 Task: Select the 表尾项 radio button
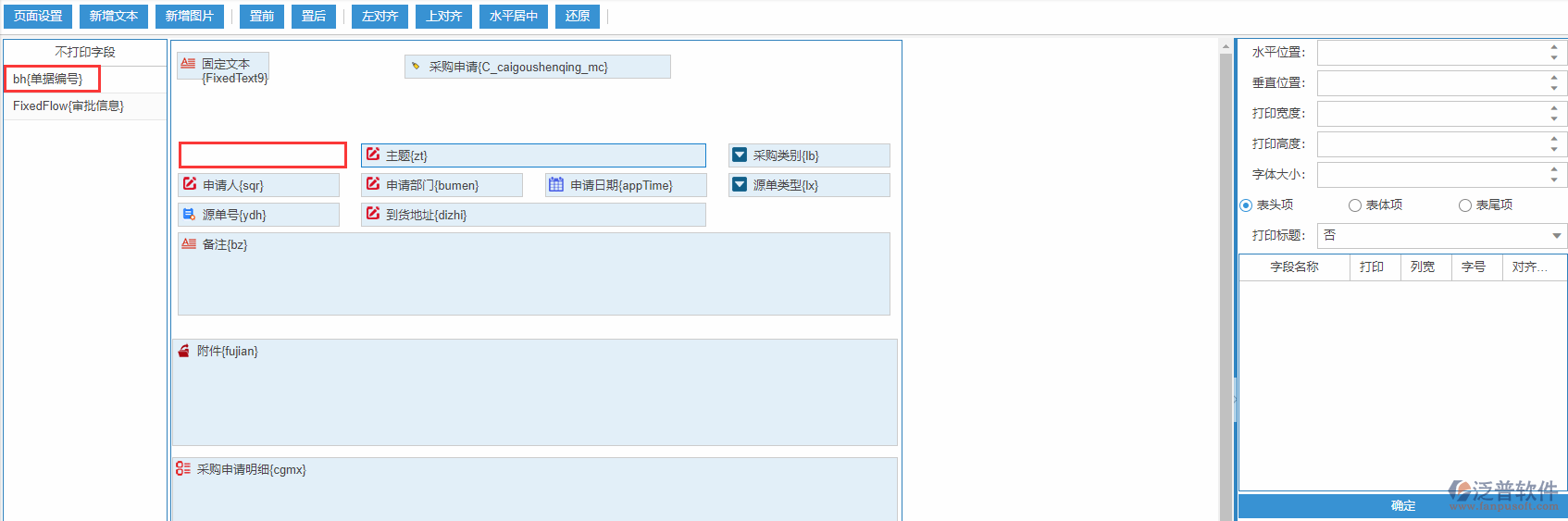click(x=1465, y=205)
